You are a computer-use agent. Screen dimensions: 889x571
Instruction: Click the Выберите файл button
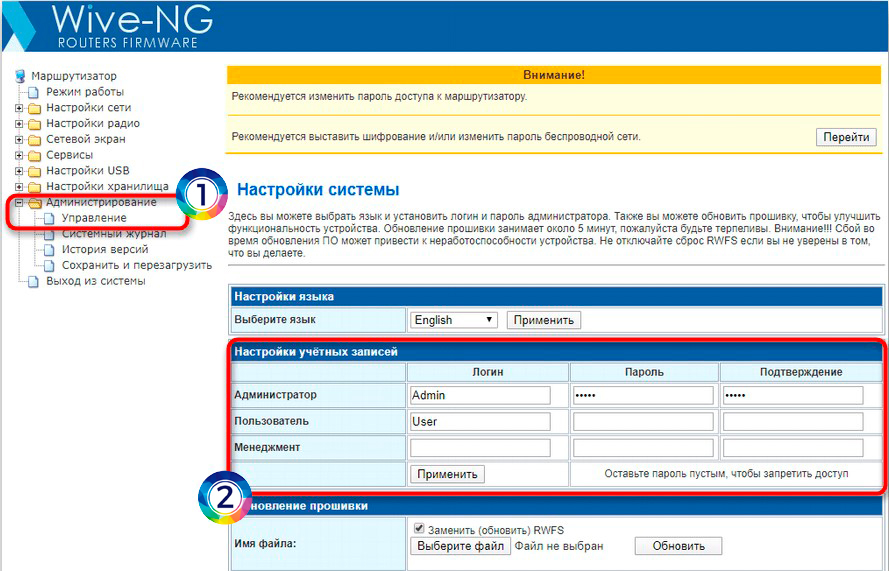click(460, 546)
